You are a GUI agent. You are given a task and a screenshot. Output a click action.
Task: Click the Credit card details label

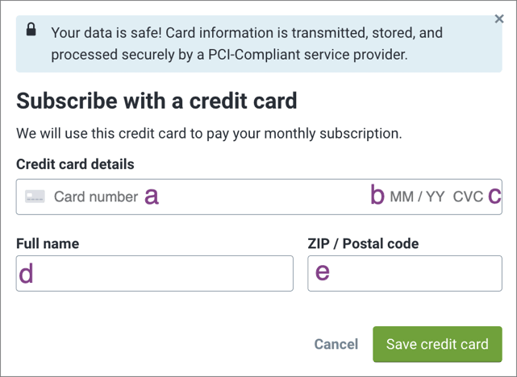click(75, 164)
